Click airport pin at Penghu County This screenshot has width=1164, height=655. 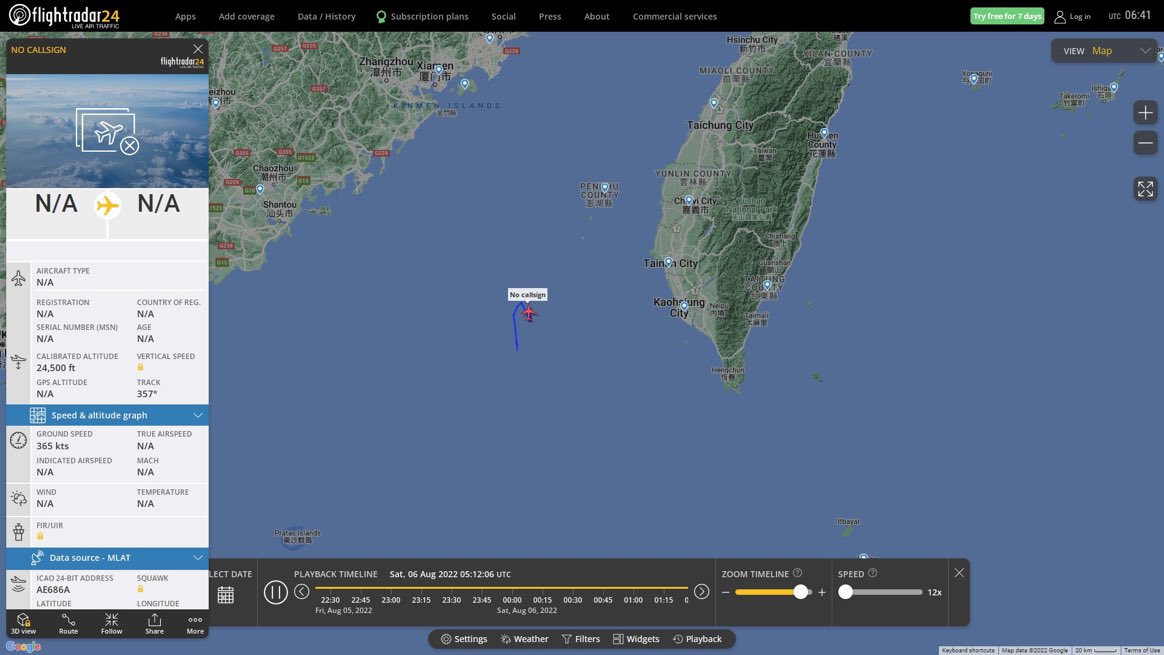point(604,188)
